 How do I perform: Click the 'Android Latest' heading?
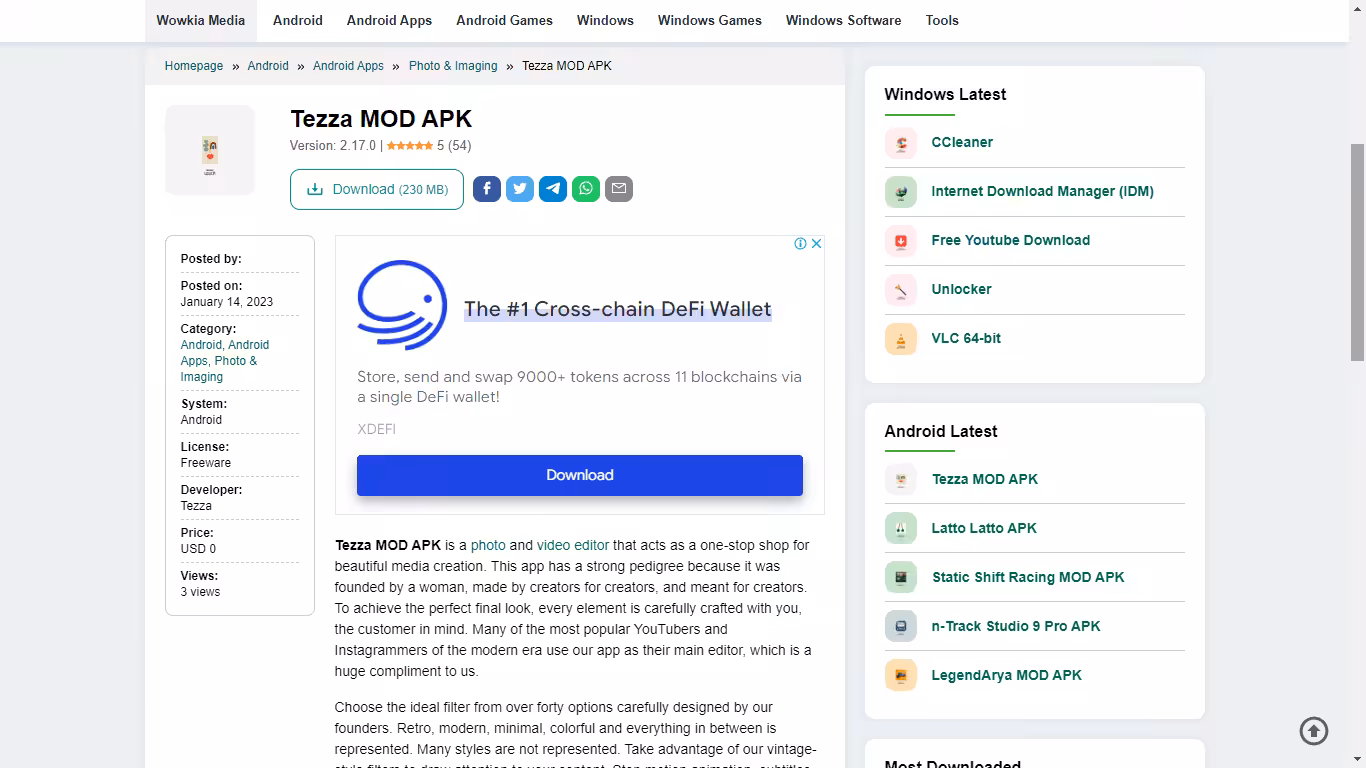[941, 431]
